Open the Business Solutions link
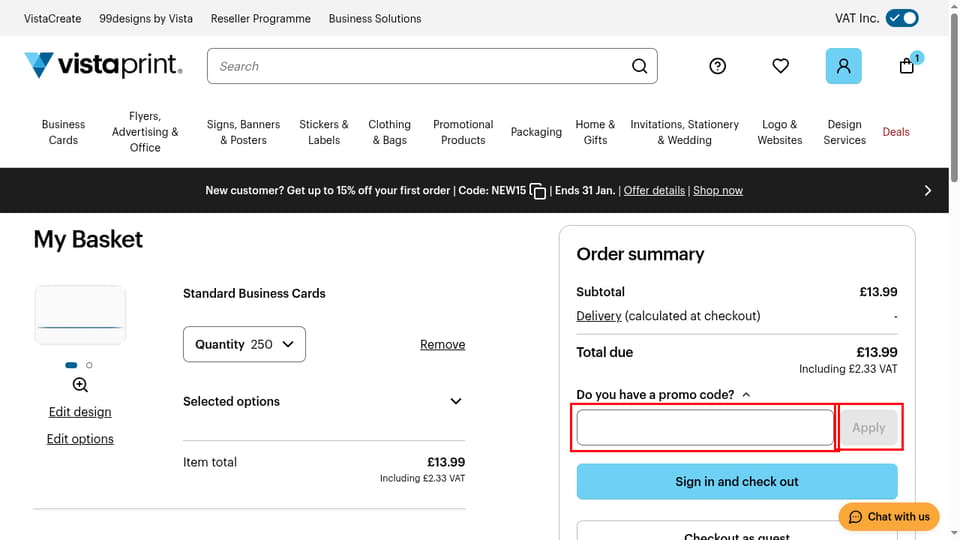 375,18
